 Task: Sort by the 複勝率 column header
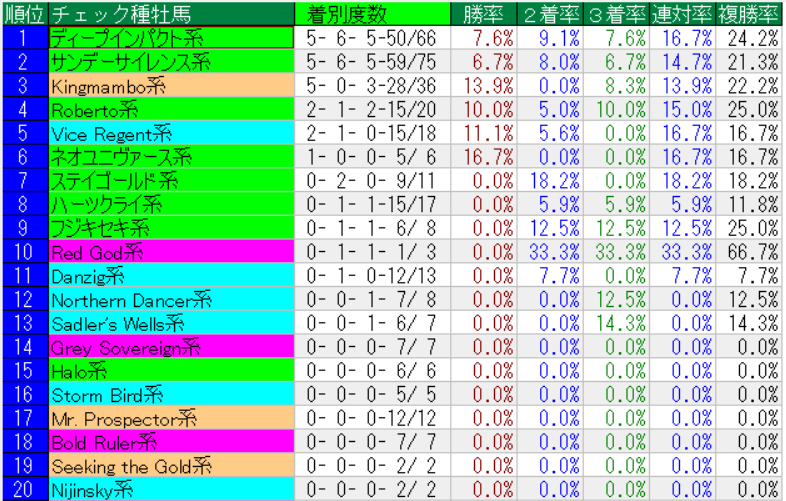[750, 14]
